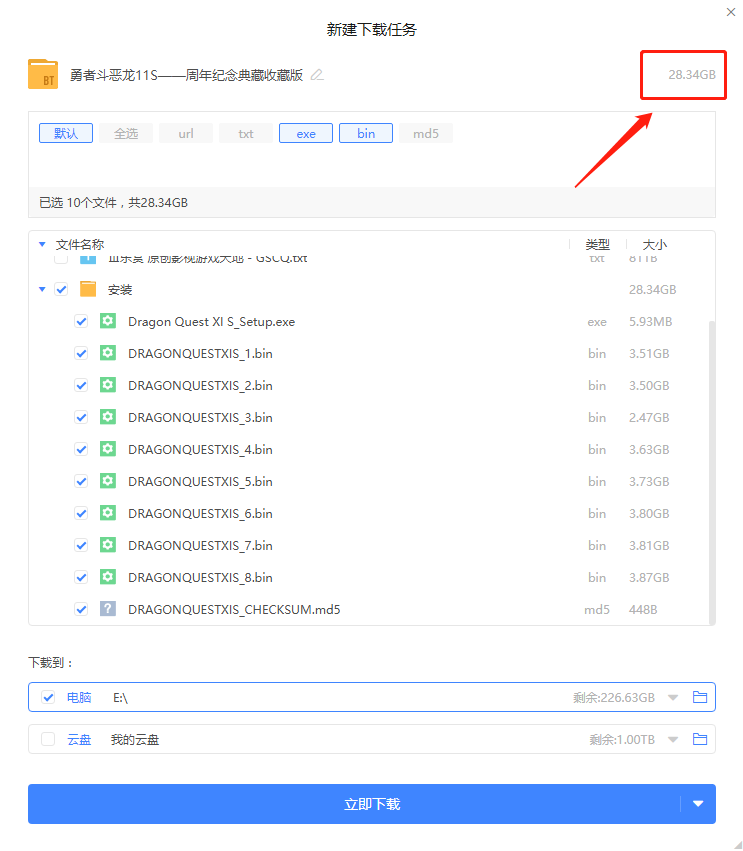Sort by 类型 column header
The width and height of the screenshot is (743, 851).
[x=598, y=244]
